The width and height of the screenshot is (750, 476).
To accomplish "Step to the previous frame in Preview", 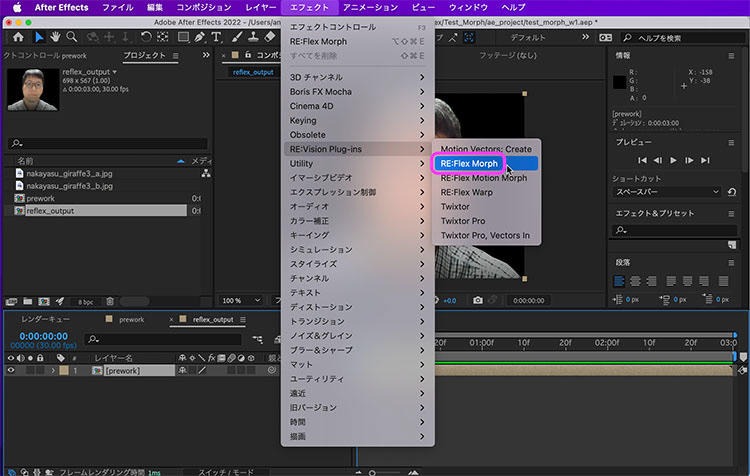I will tap(658, 160).
